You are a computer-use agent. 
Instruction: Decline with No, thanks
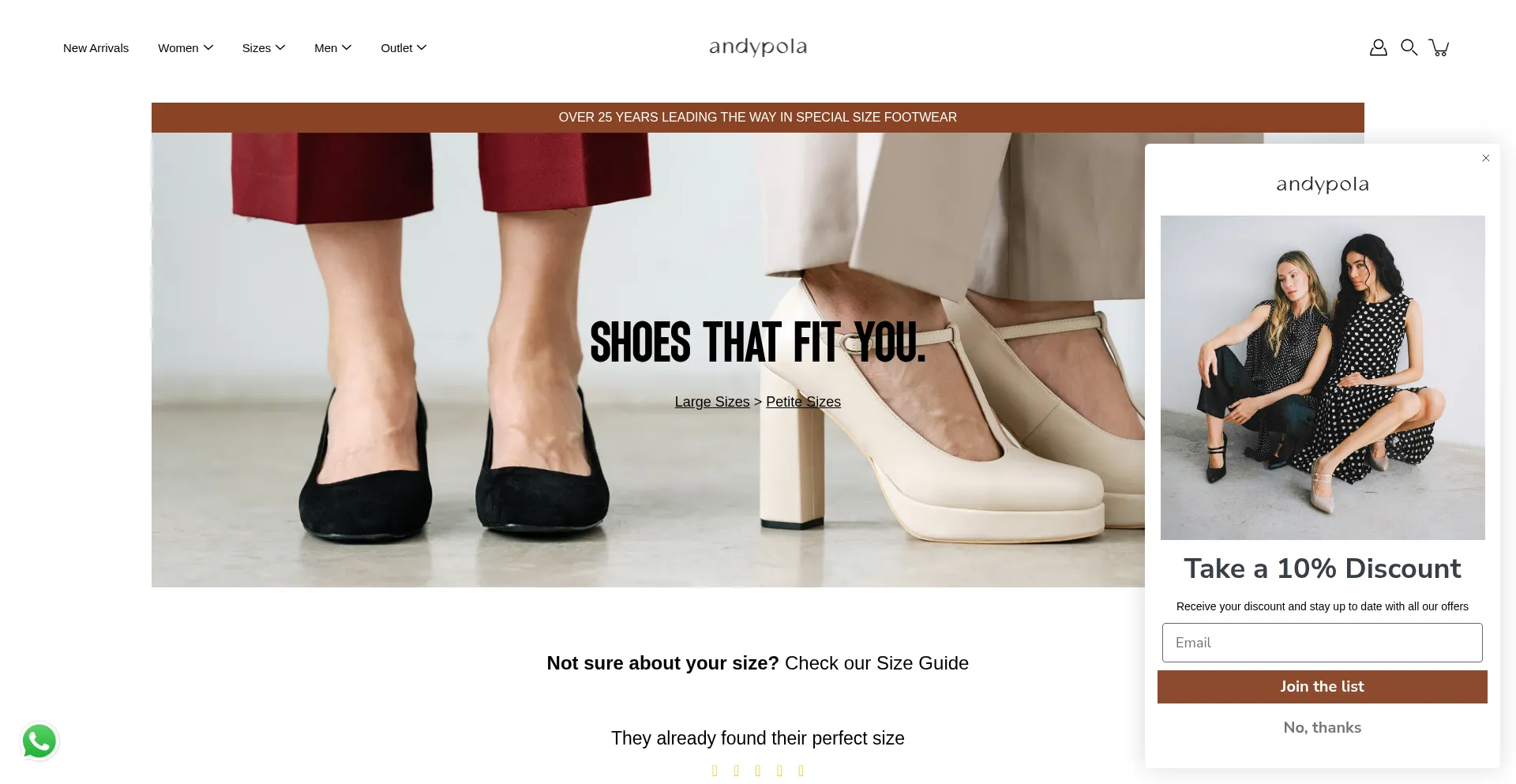(1323, 728)
